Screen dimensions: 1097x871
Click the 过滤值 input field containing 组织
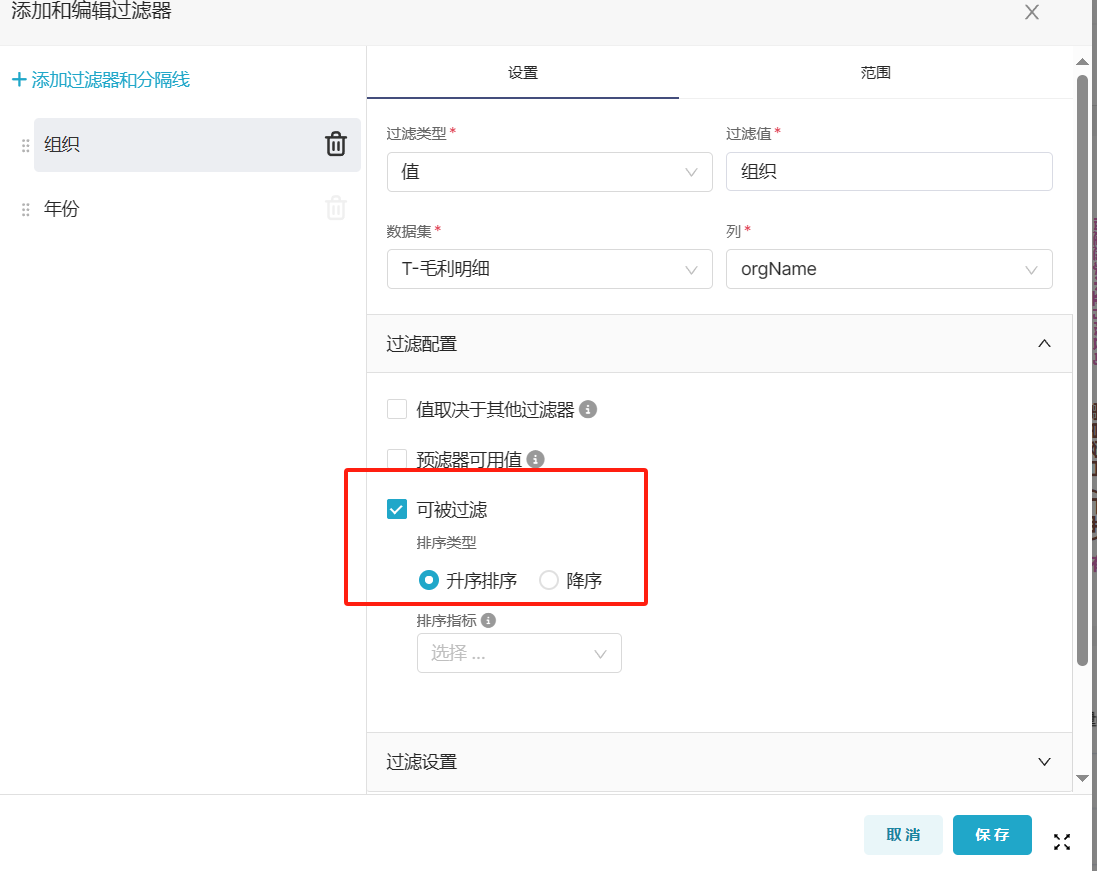coord(889,171)
